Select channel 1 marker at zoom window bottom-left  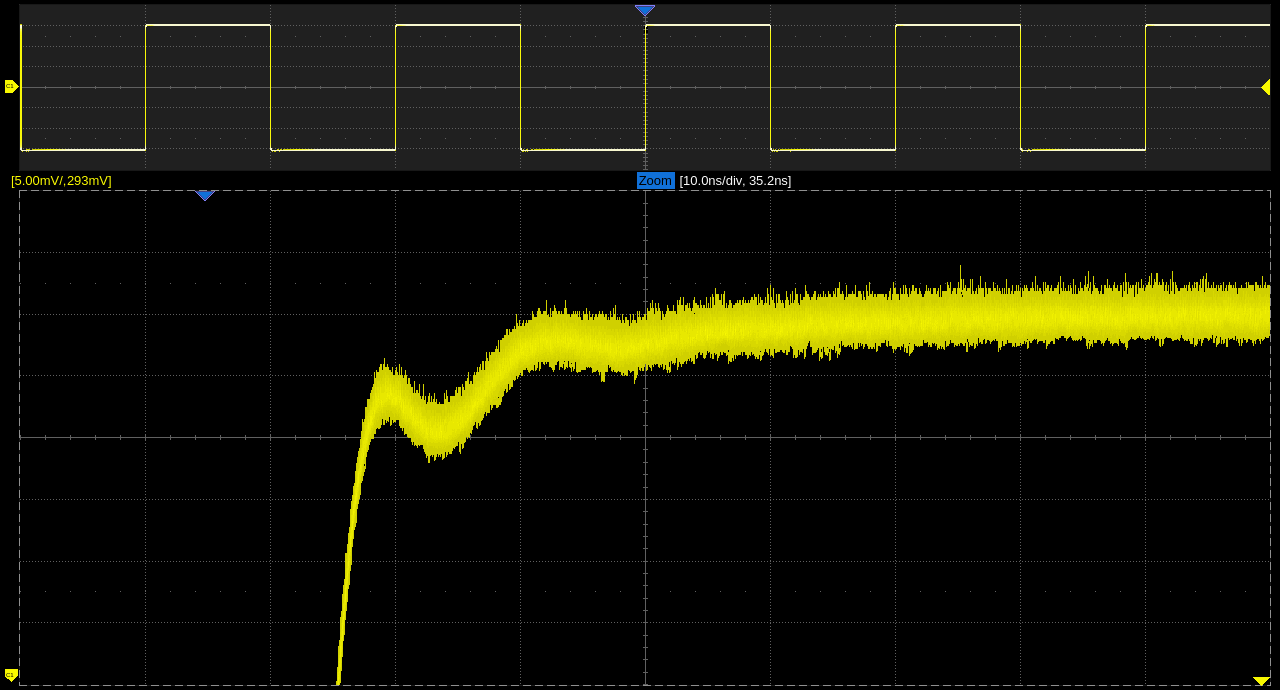tap(11, 674)
